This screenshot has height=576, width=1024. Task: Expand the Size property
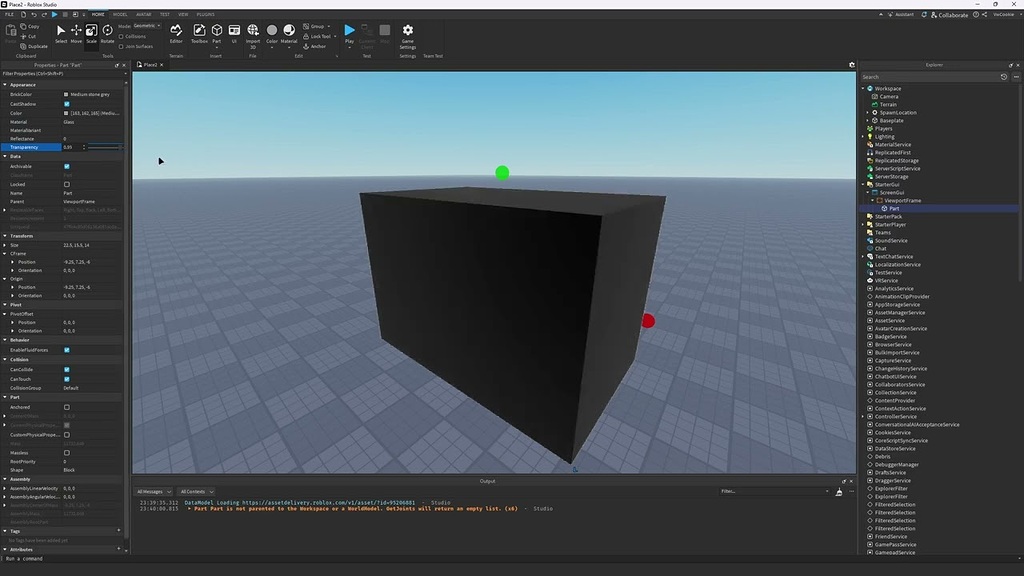(5, 245)
